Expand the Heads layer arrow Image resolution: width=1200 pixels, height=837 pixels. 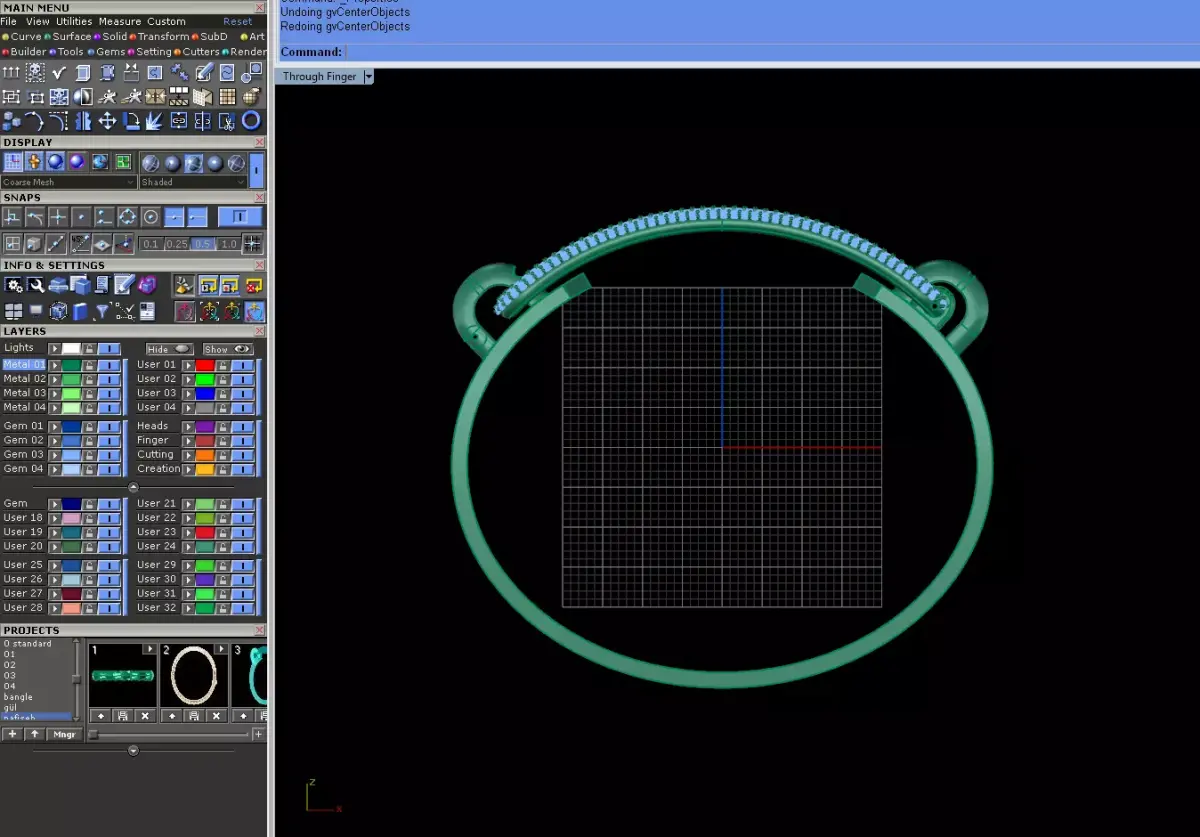(x=188, y=426)
